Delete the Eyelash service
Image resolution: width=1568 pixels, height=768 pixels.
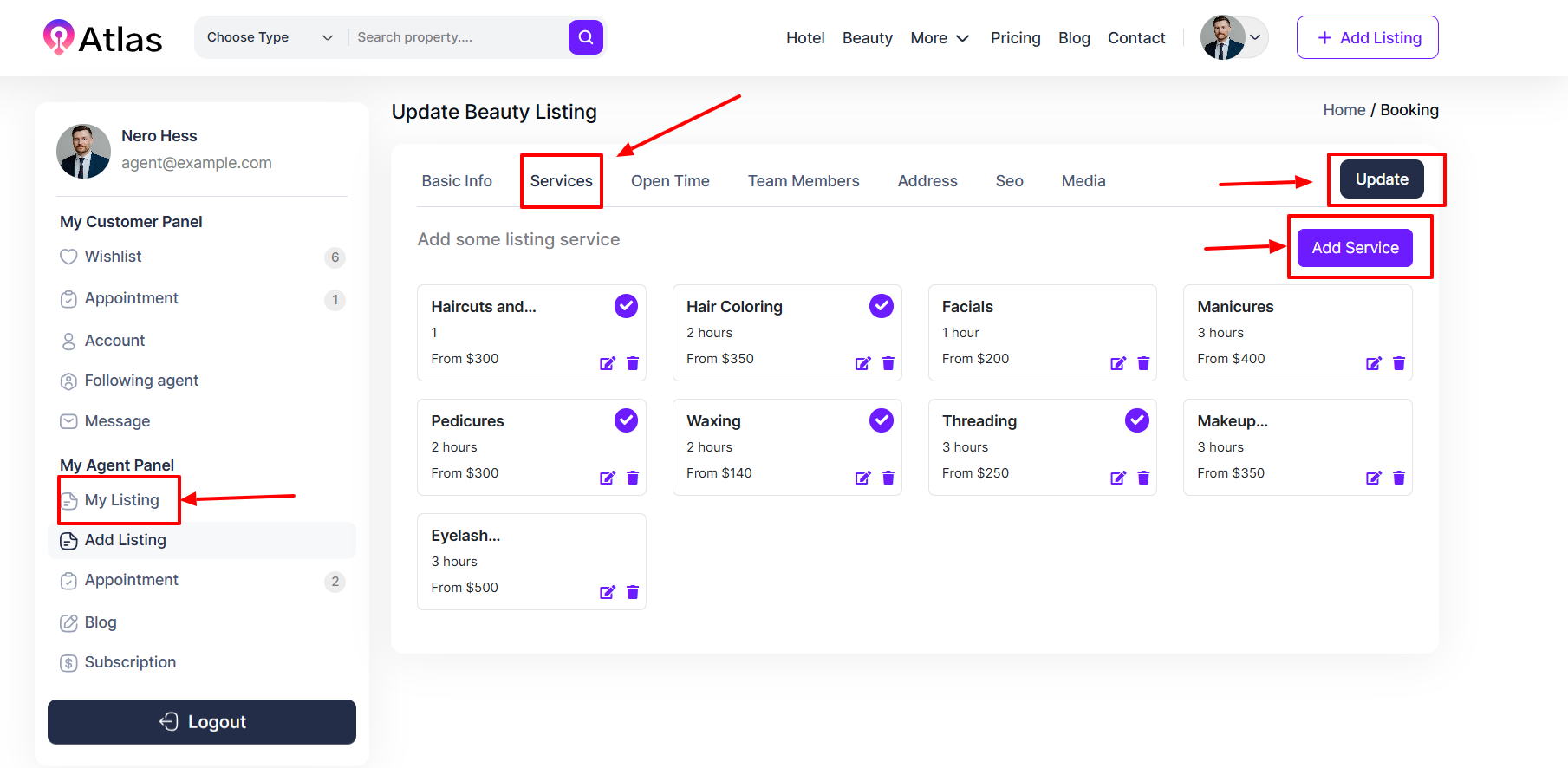coord(633,592)
